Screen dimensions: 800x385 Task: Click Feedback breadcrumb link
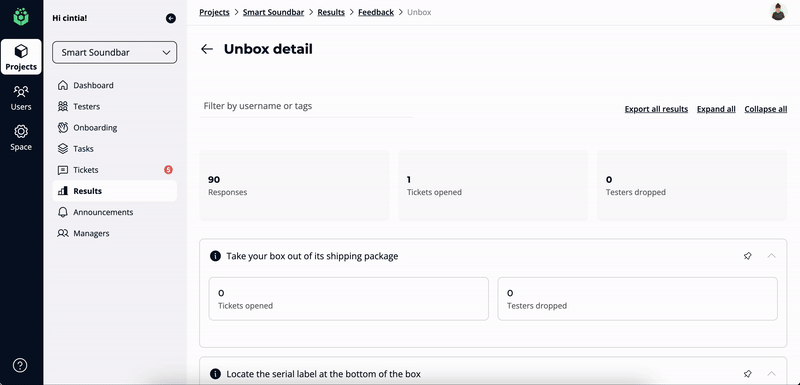coord(376,12)
